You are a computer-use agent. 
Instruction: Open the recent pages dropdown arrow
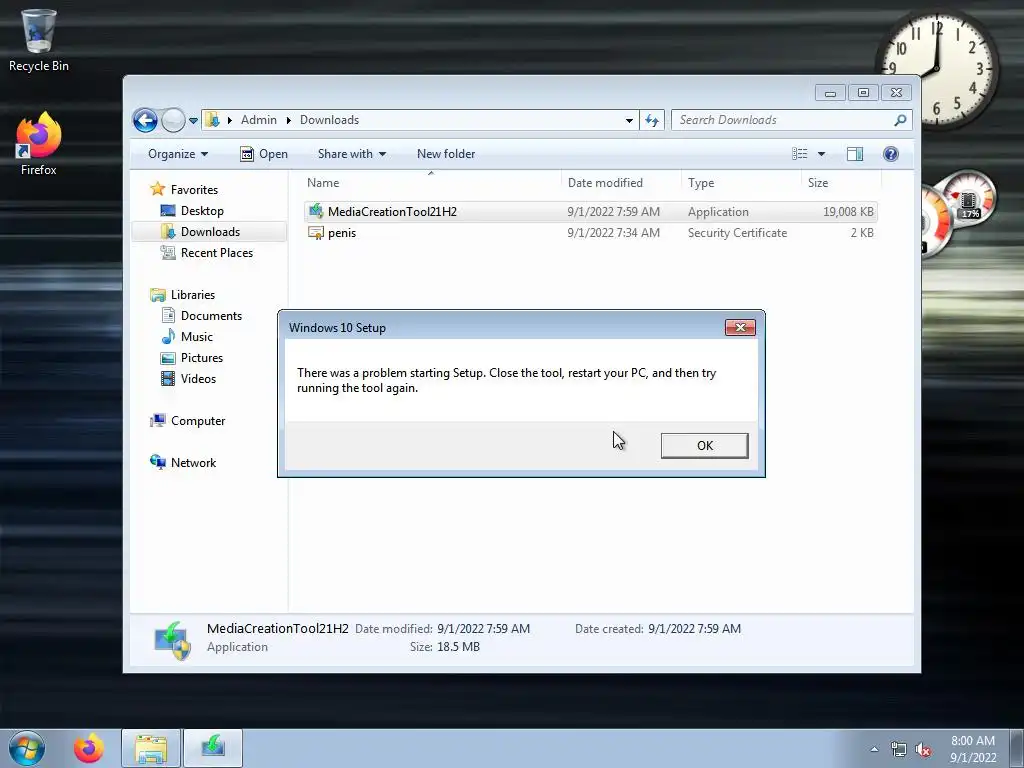point(193,121)
